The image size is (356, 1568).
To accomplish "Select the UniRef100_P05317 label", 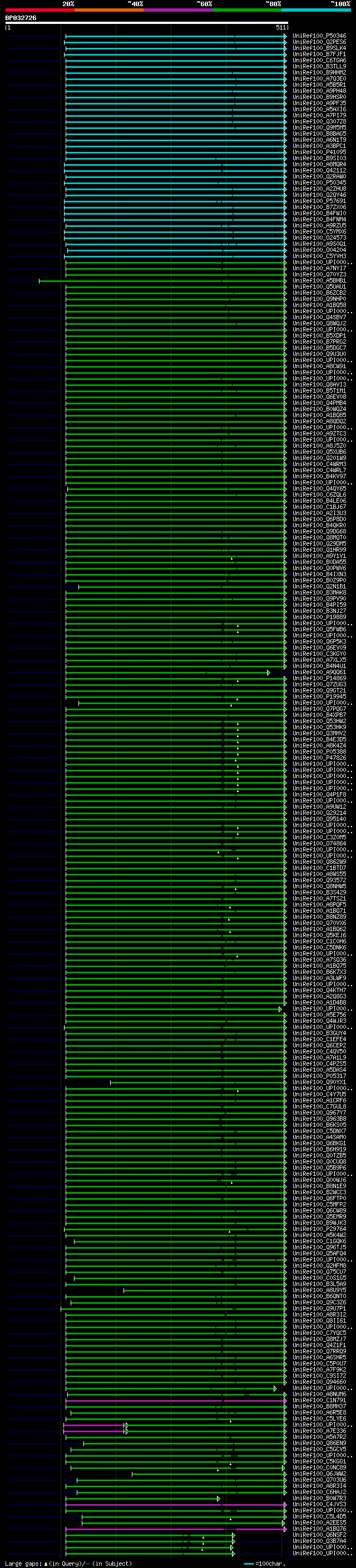I will point(319,1076).
